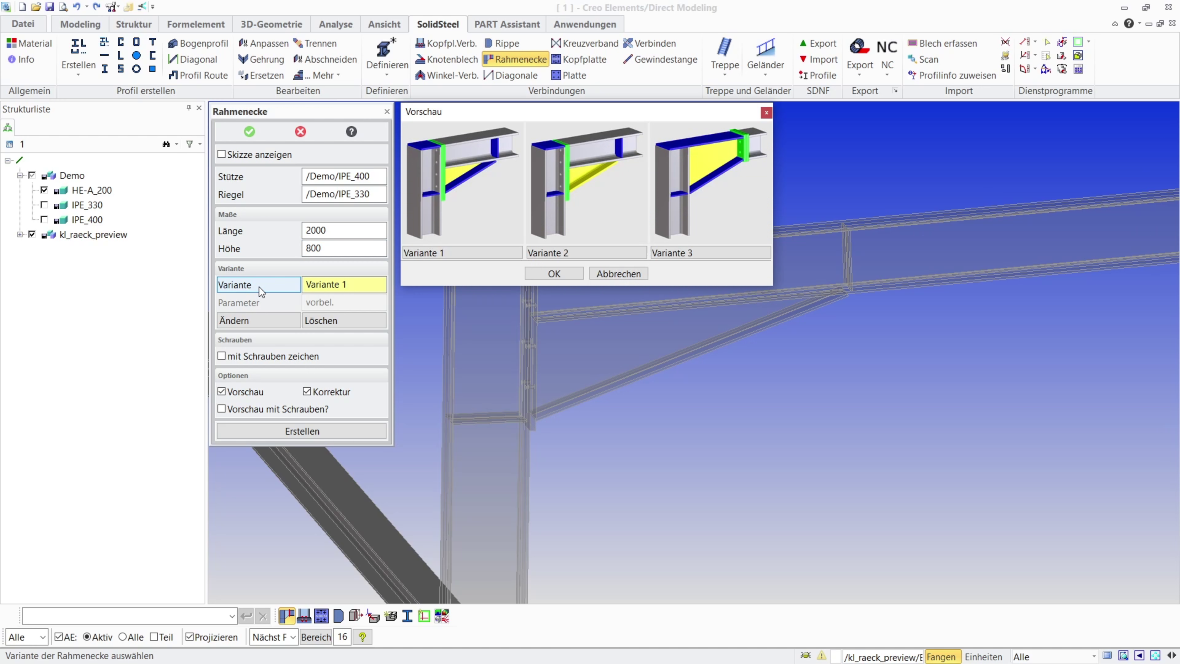Select the Profil Route tool
Viewport: 1180px width, 664px height.
click(x=198, y=75)
